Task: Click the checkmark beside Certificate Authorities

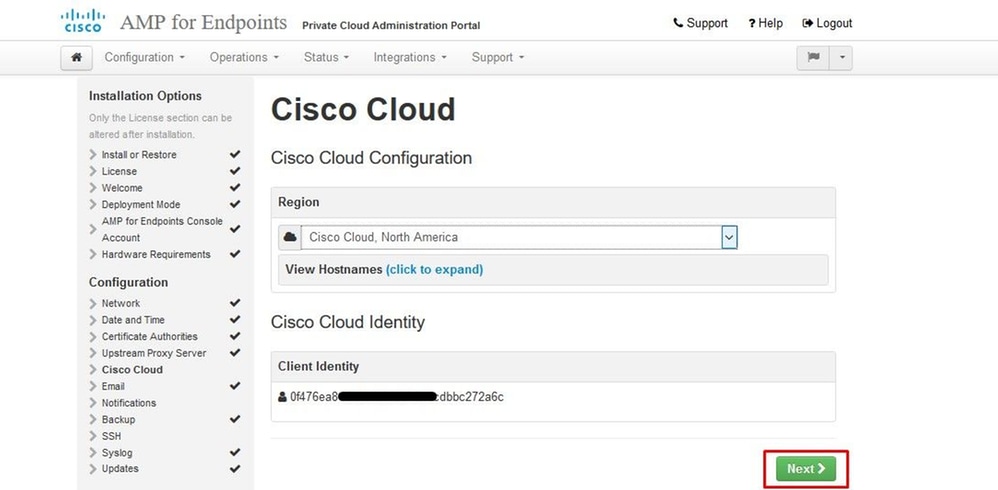Action: [235, 336]
